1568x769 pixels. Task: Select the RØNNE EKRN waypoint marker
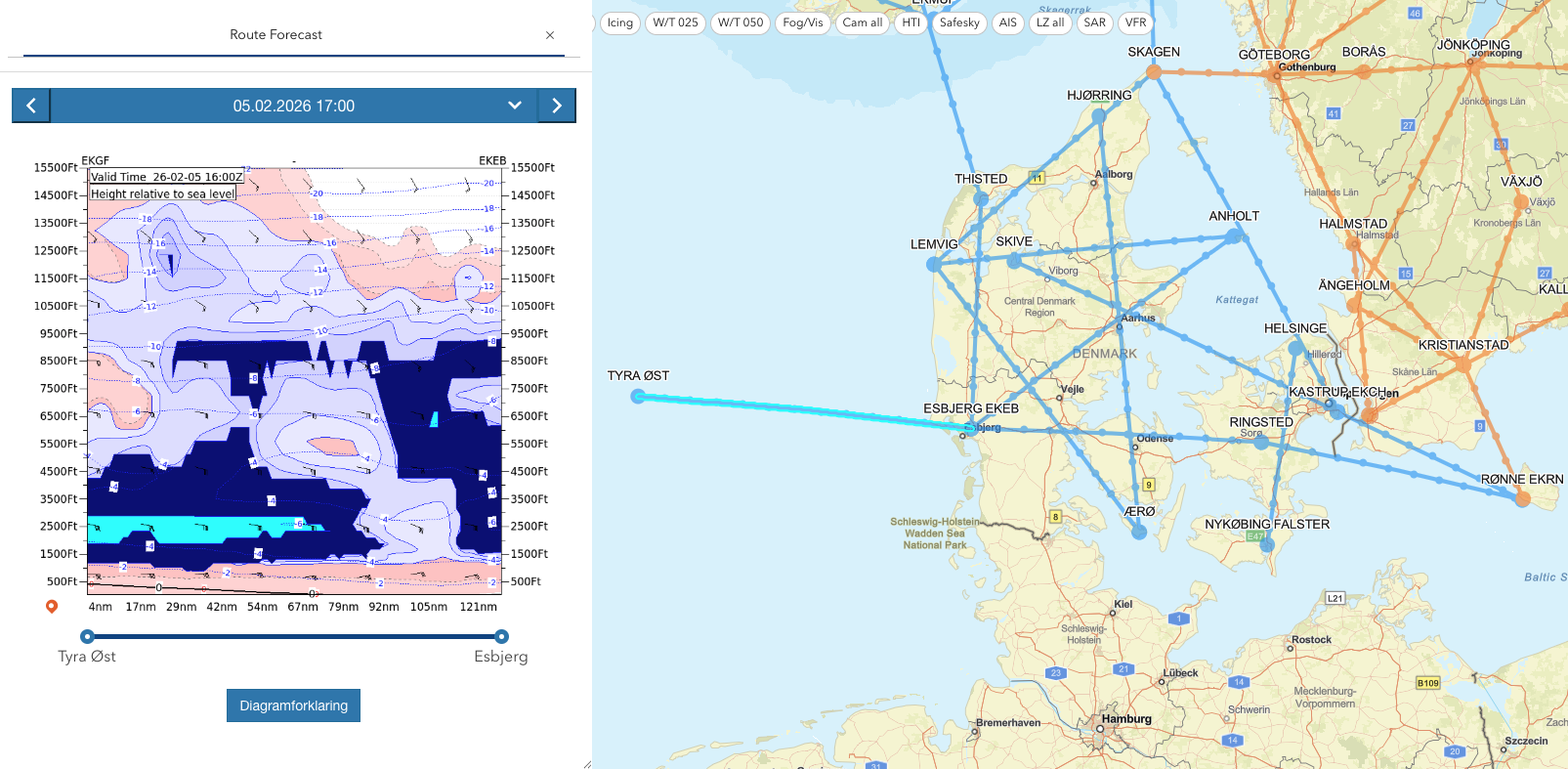(1522, 498)
